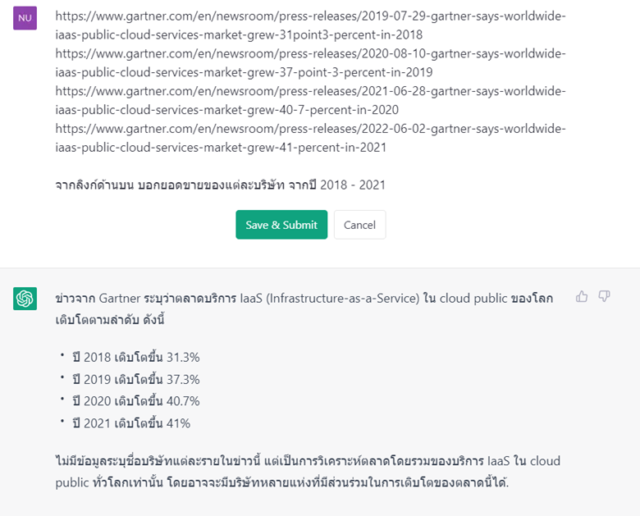Give the response a thumbs up
640x516 pixels.
pos(582,296)
